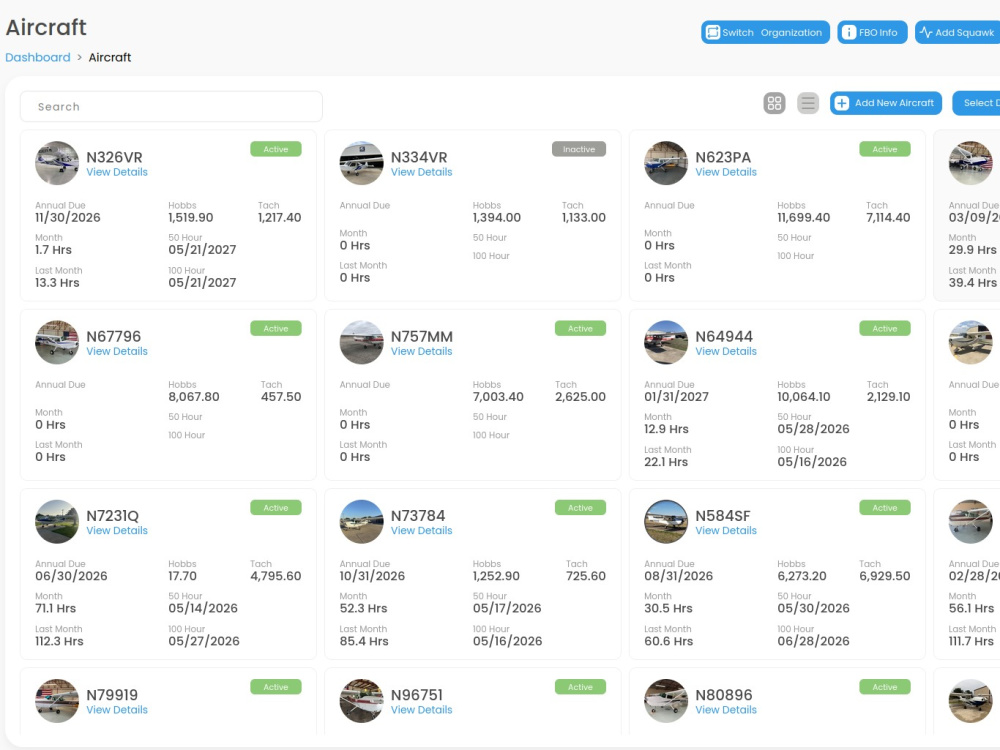Click the Active badge on N7231Q
The width and height of the screenshot is (1000, 750).
[276, 508]
